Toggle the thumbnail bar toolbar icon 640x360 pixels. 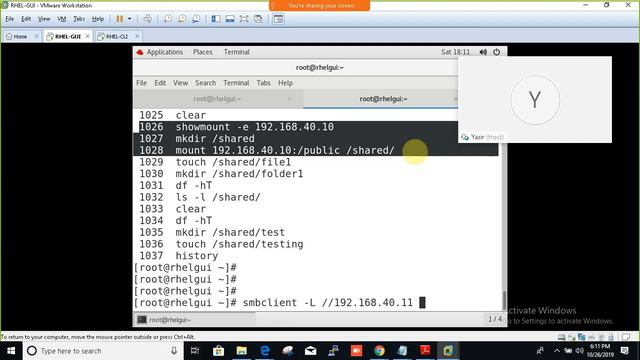[x=230, y=19]
